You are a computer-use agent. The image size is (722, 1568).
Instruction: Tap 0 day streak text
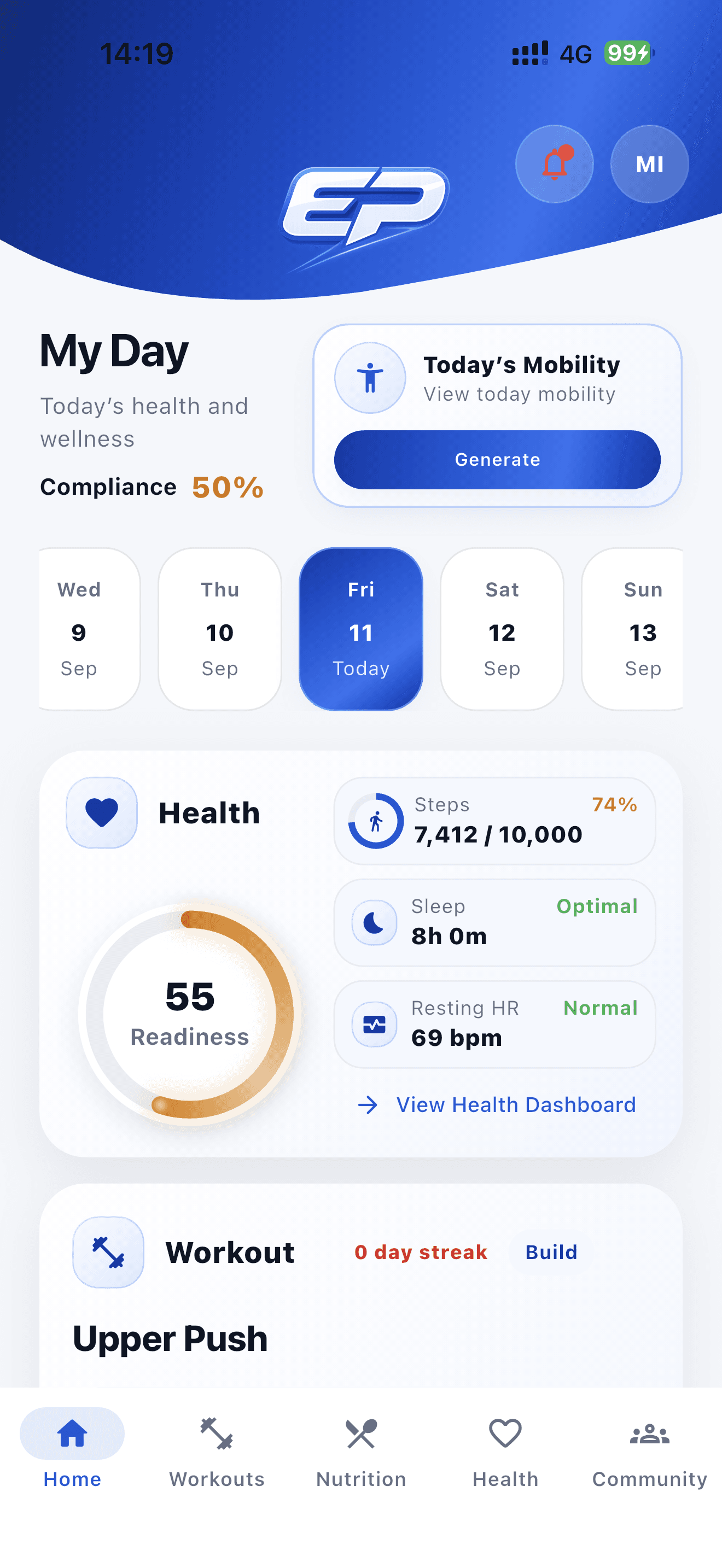(x=421, y=1252)
